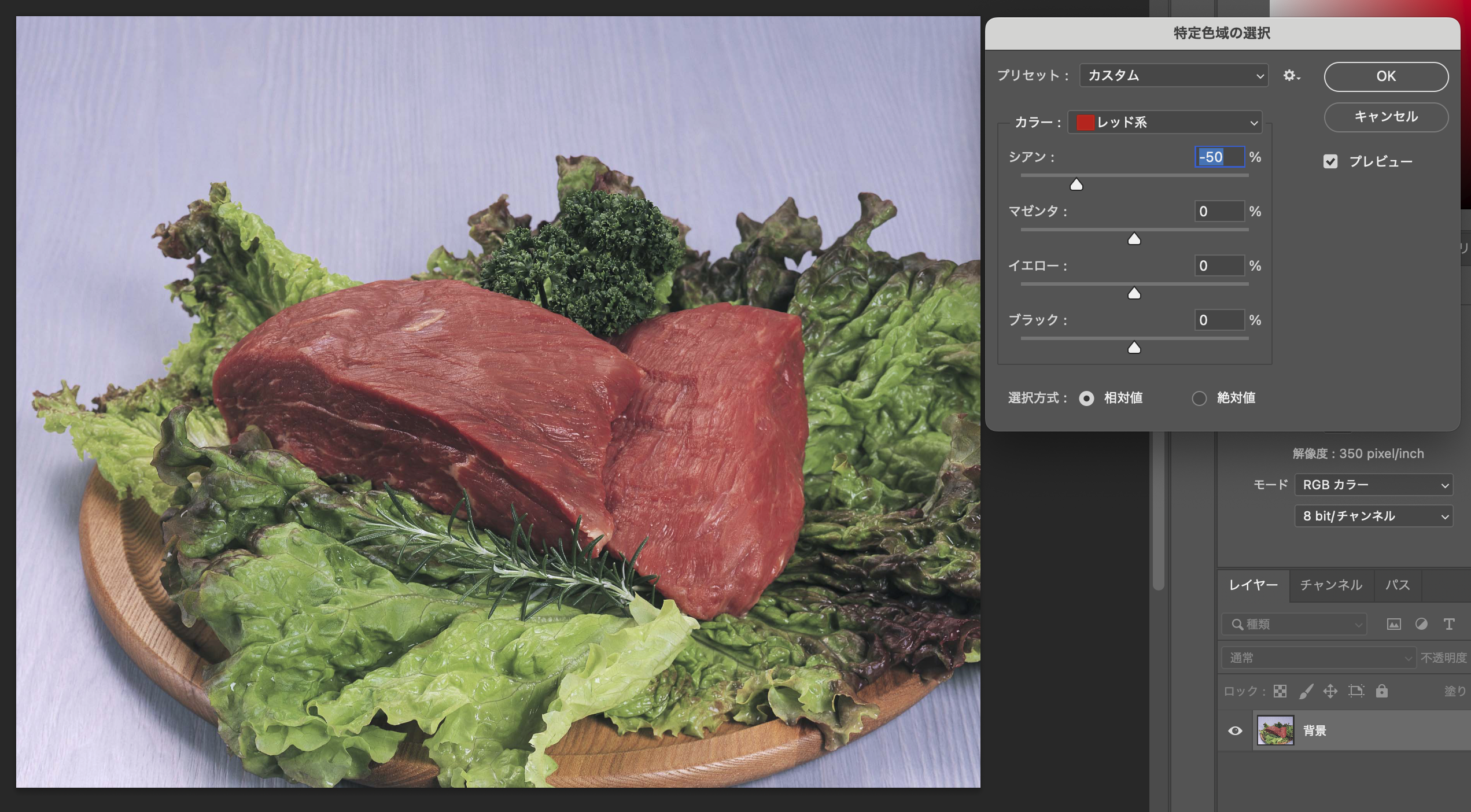Viewport: 1471px width, 812px height.
Task: Open the カラー レッド系 dropdown
Action: pos(1164,122)
